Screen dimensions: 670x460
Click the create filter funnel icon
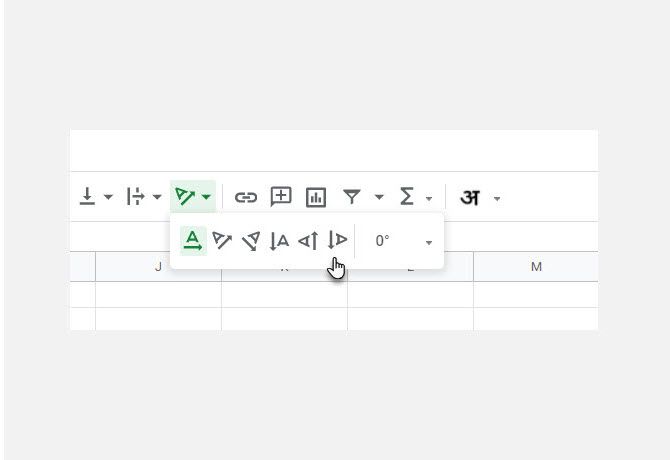coord(352,197)
